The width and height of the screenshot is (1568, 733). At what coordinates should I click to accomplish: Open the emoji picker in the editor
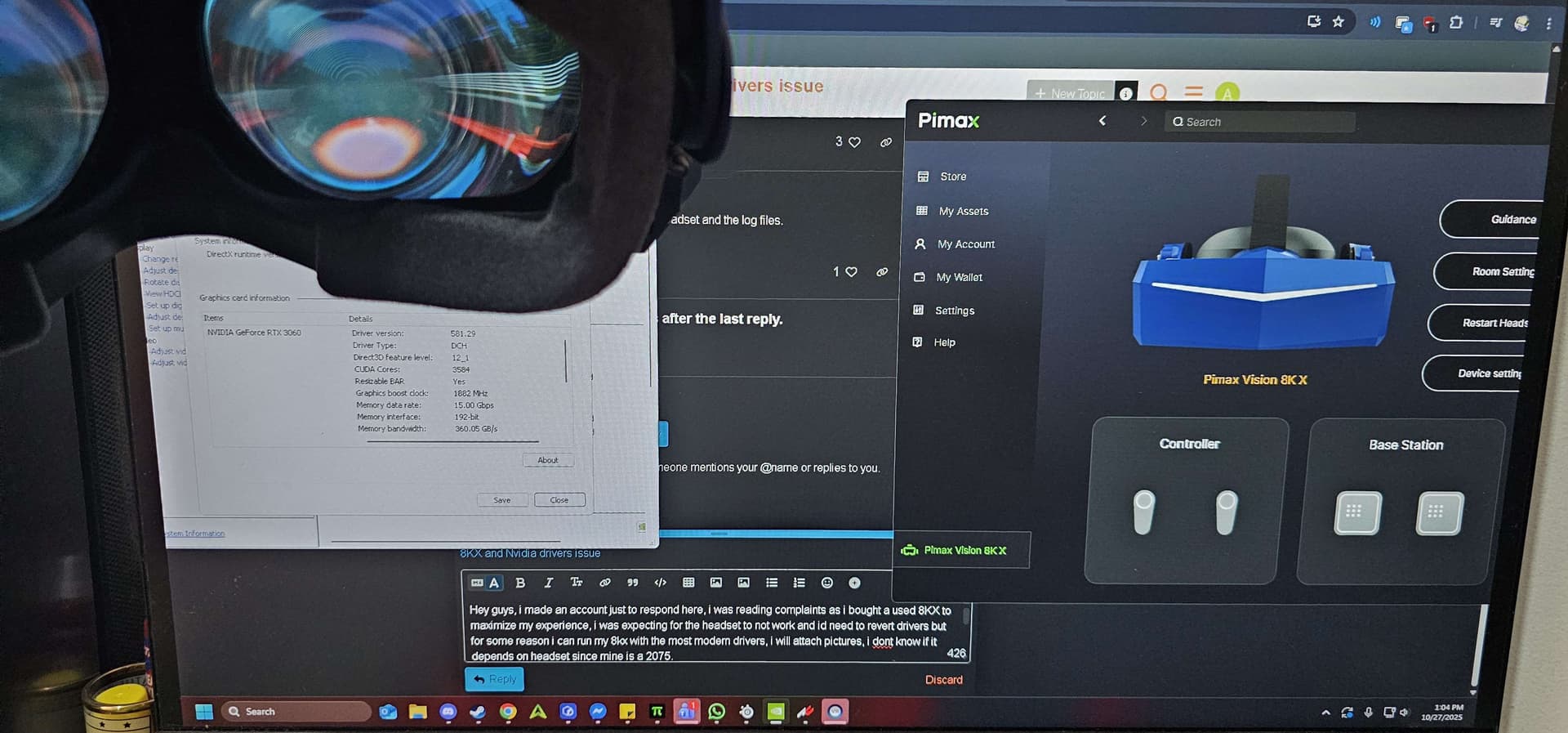tap(826, 583)
